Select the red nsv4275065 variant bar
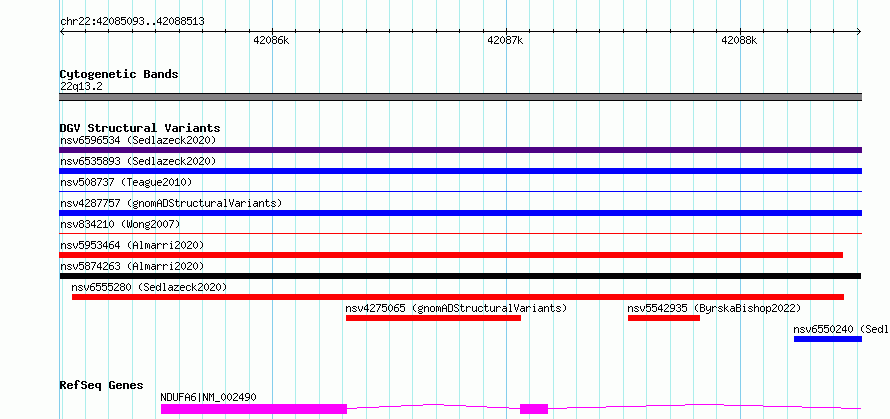The width and height of the screenshot is (890, 419). point(433,318)
